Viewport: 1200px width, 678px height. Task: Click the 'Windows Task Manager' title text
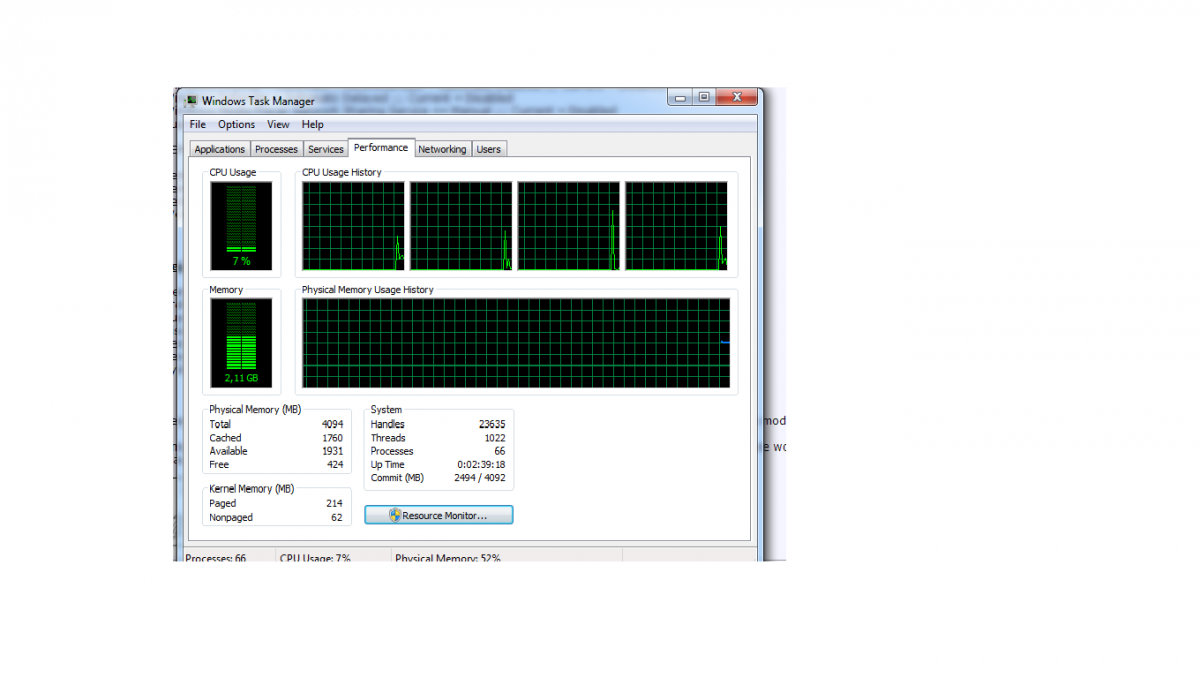point(258,101)
